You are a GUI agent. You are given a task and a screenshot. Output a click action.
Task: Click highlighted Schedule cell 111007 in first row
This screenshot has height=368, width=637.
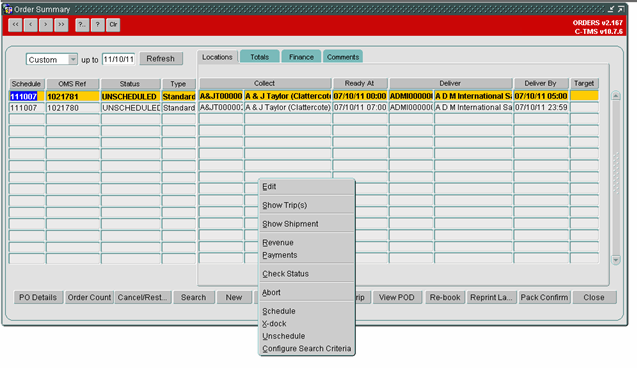[x=27, y=96]
